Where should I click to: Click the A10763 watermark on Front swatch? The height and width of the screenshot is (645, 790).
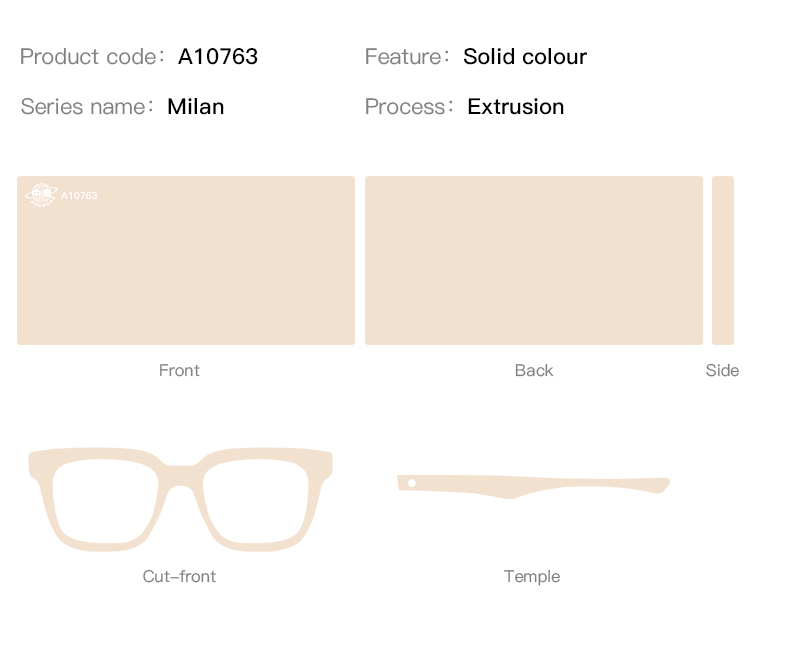[79, 196]
